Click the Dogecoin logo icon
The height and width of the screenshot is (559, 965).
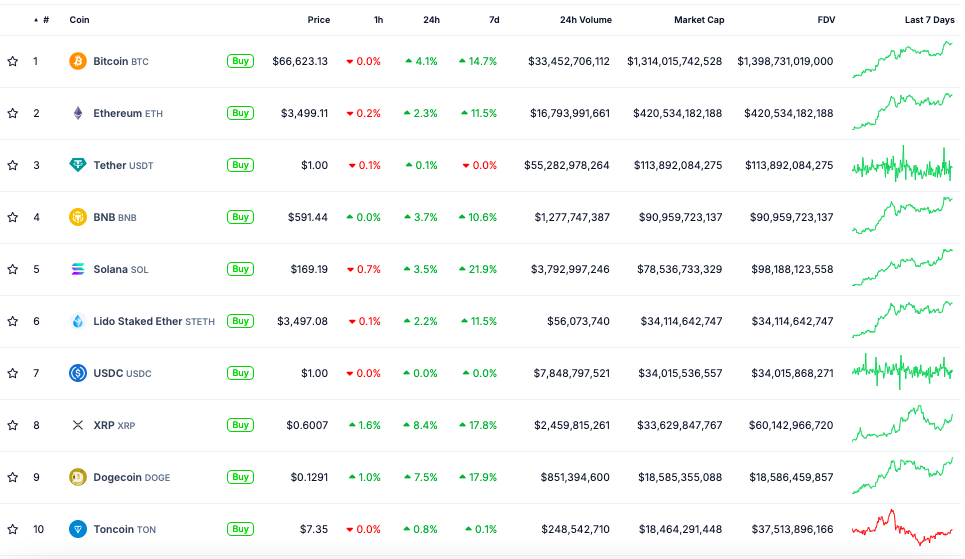(77, 477)
